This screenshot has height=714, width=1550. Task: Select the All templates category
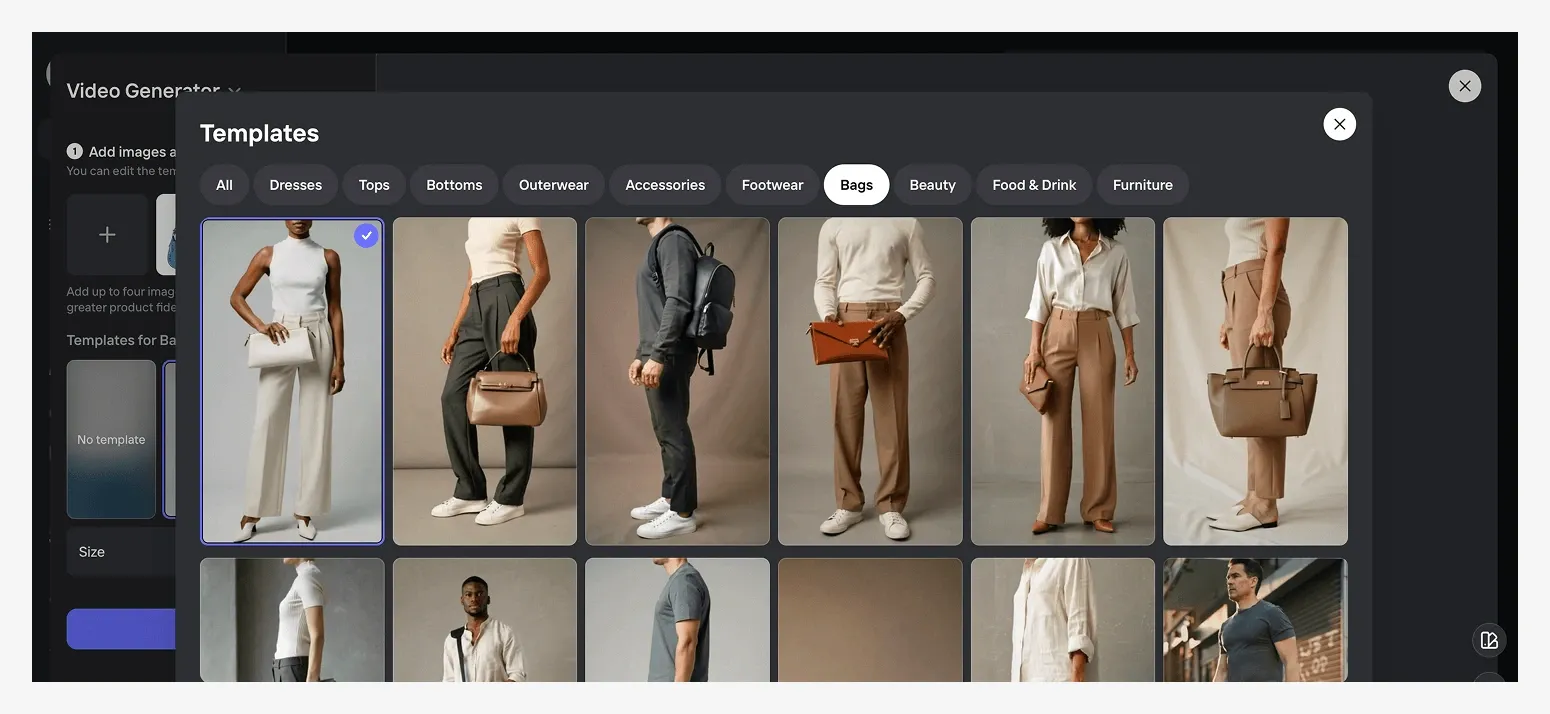(224, 185)
